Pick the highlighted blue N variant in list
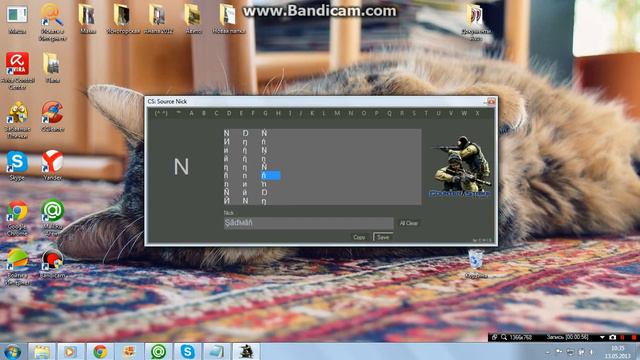640x360 pixels. tap(270, 176)
